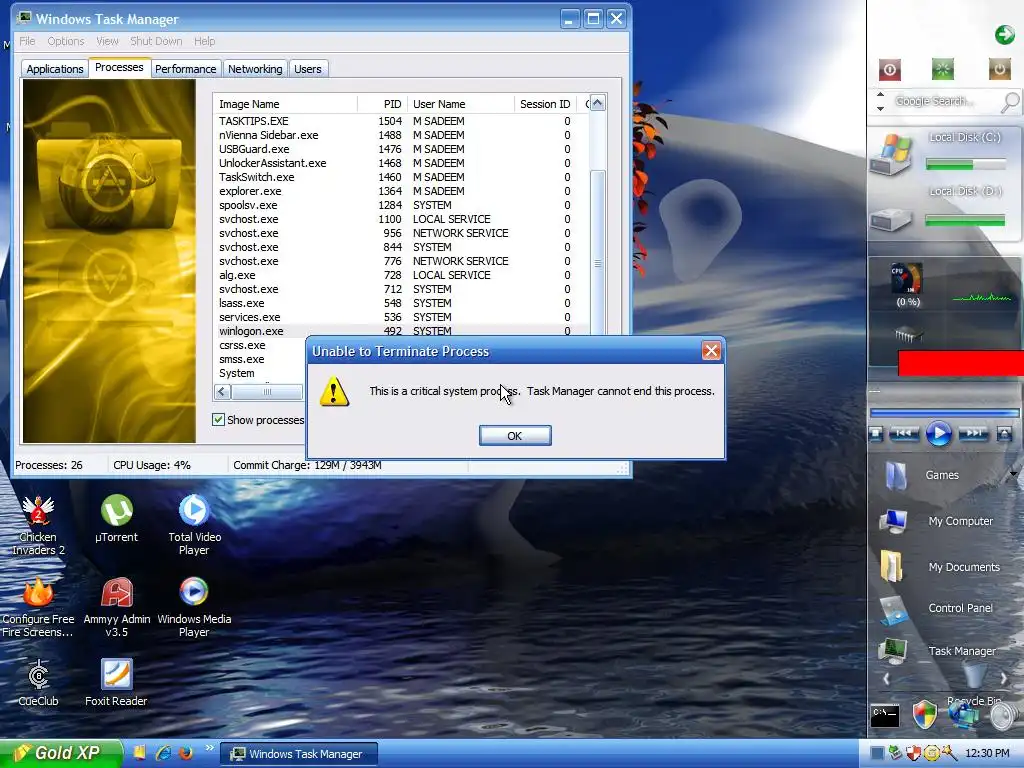Click the brown standby power icon
This screenshot has height=768, width=1024.
[999, 69]
